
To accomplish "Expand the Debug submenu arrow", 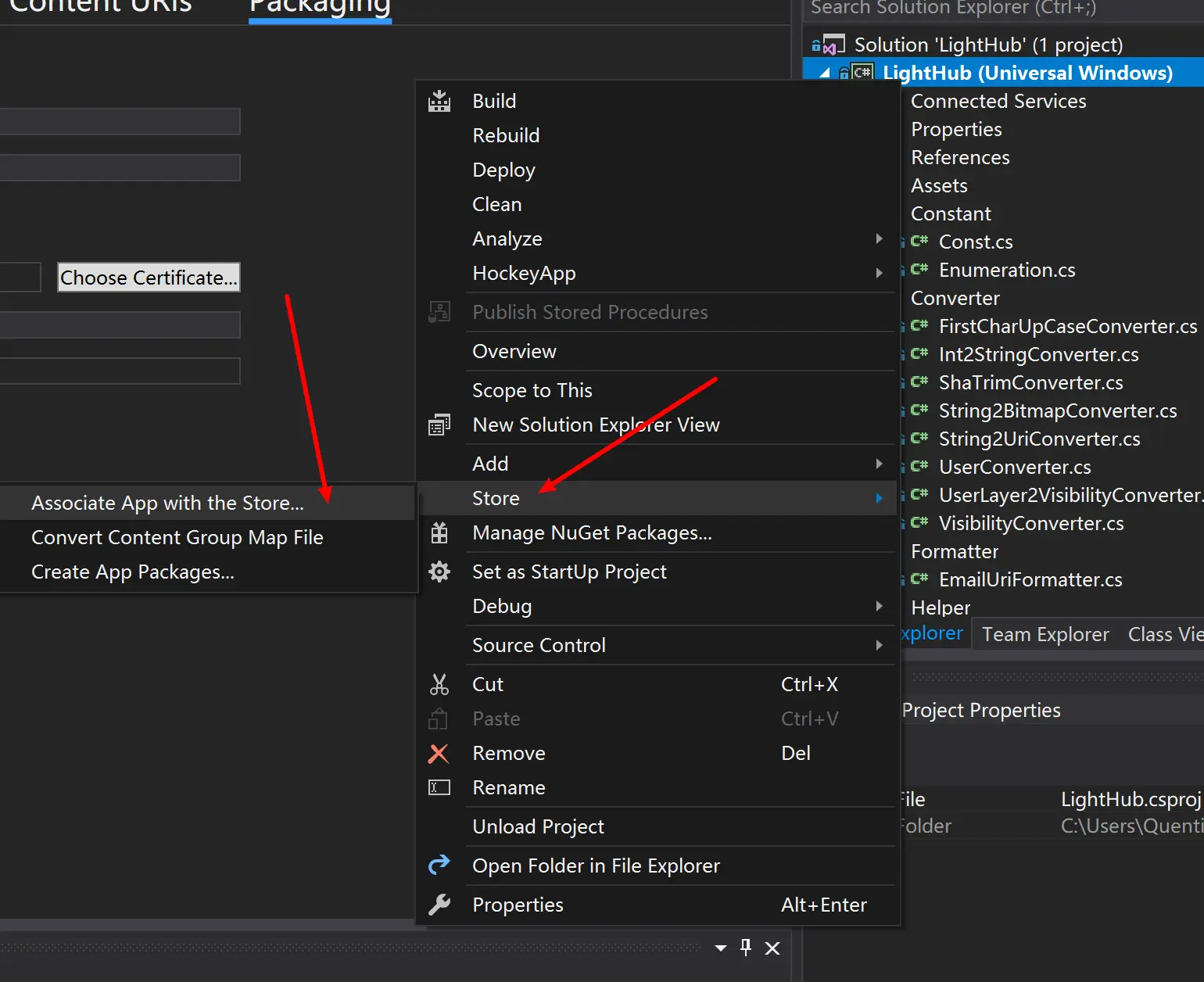I will coord(879,606).
